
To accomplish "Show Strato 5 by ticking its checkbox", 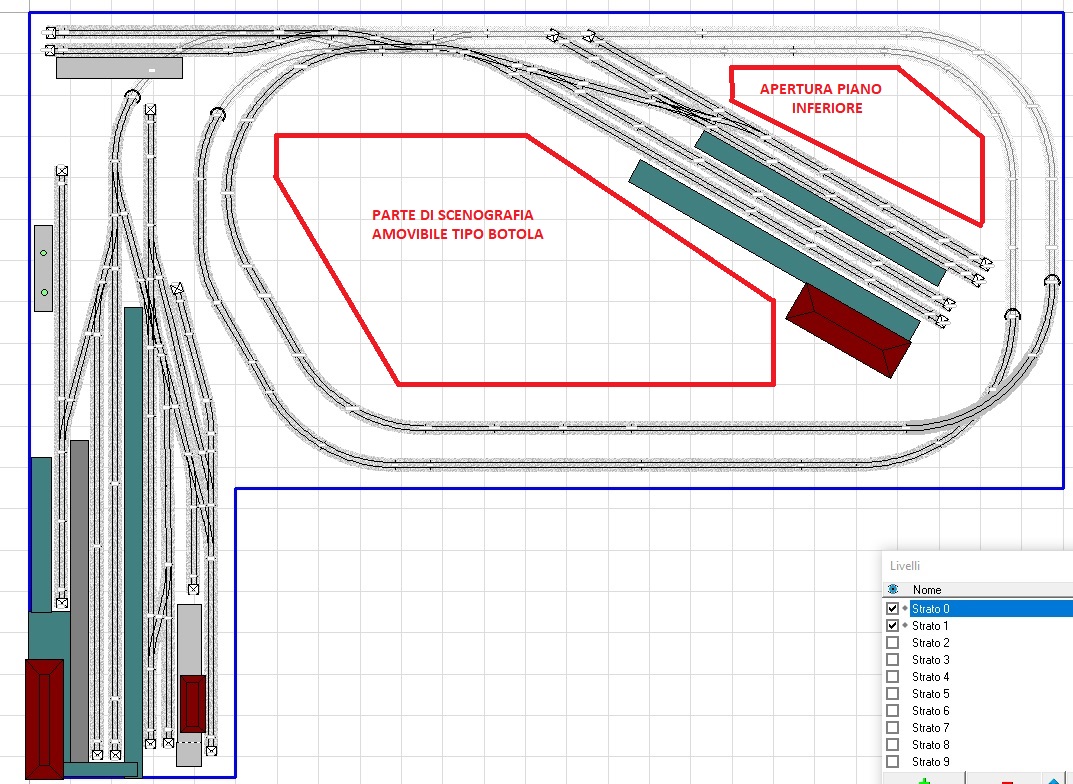I will click(892, 694).
